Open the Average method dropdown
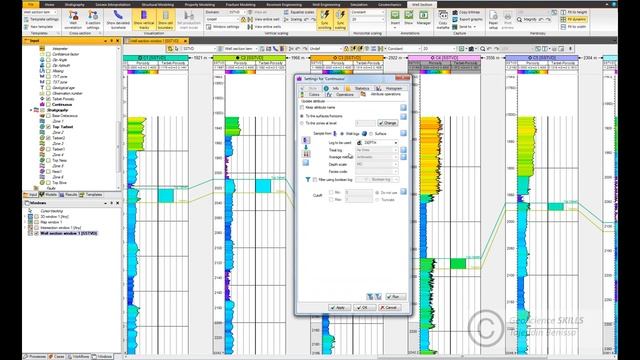This screenshot has width=640, height=360. point(377,157)
